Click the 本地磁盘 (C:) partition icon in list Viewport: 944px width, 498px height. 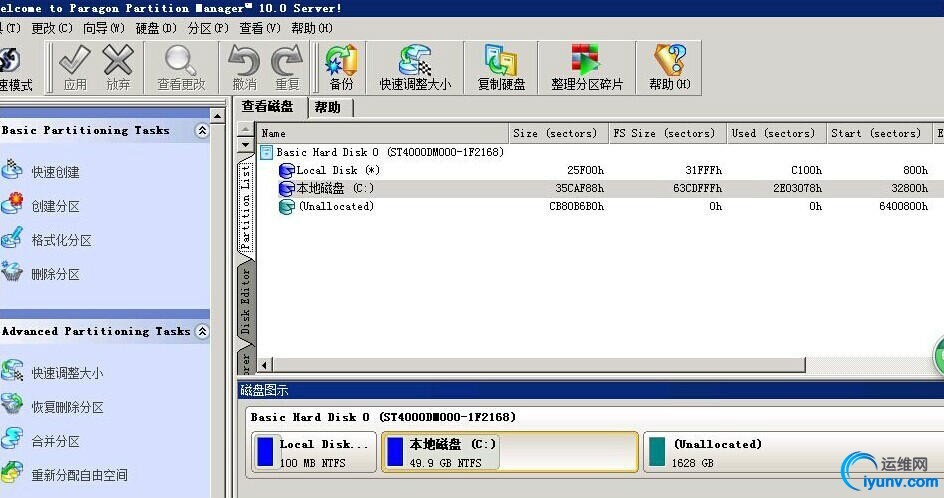[x=287, y=189]
